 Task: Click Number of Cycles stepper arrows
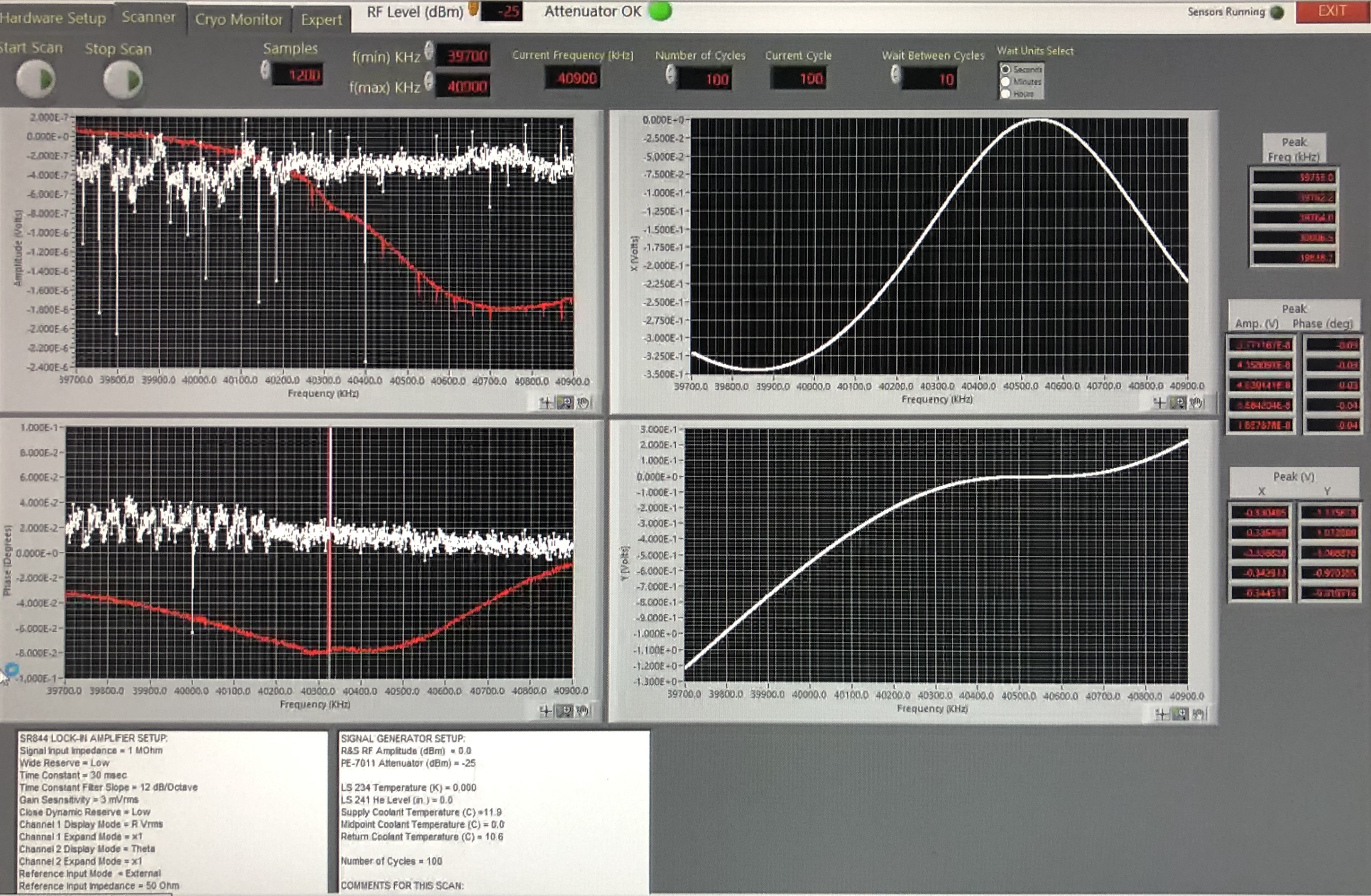[x=670, y=74]
